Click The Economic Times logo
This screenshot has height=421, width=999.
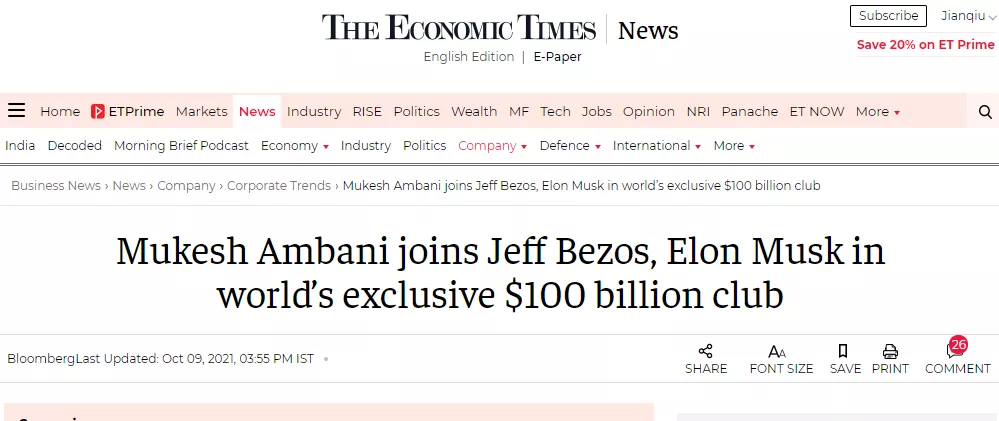click(458, 28)
